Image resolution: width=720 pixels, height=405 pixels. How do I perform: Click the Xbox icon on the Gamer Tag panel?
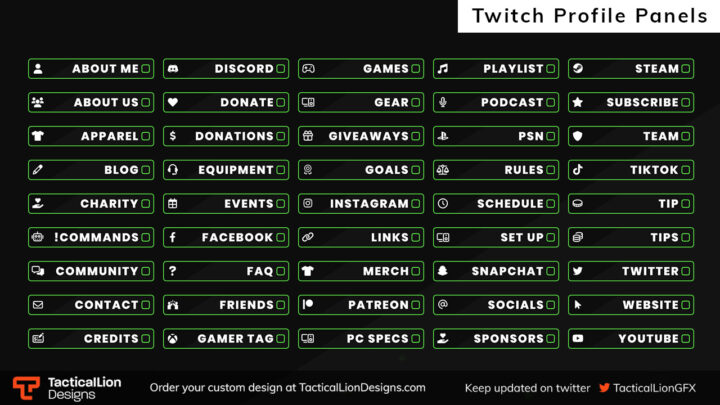173,339
